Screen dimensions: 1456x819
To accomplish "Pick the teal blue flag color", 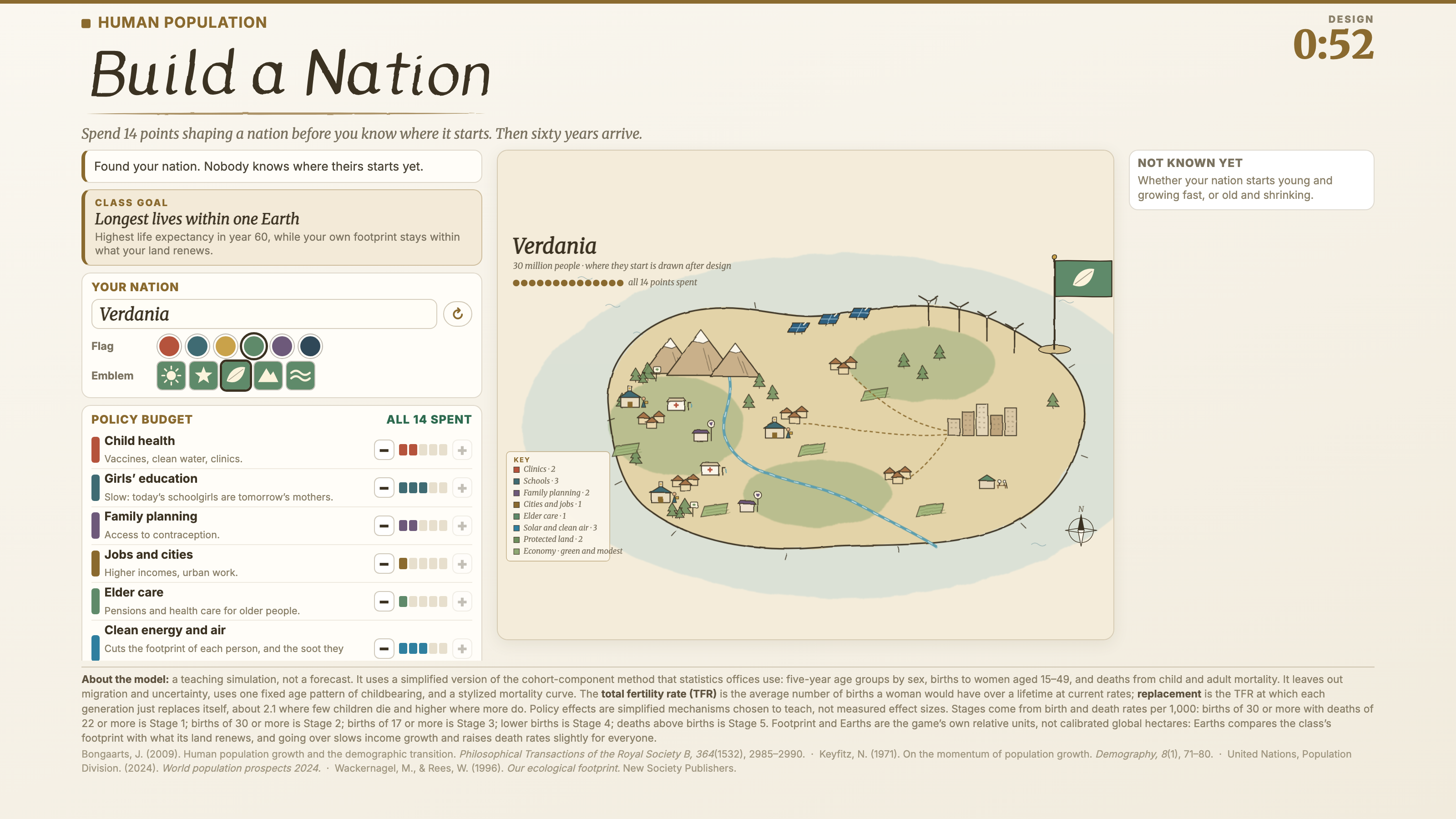I will coord(197,346).
